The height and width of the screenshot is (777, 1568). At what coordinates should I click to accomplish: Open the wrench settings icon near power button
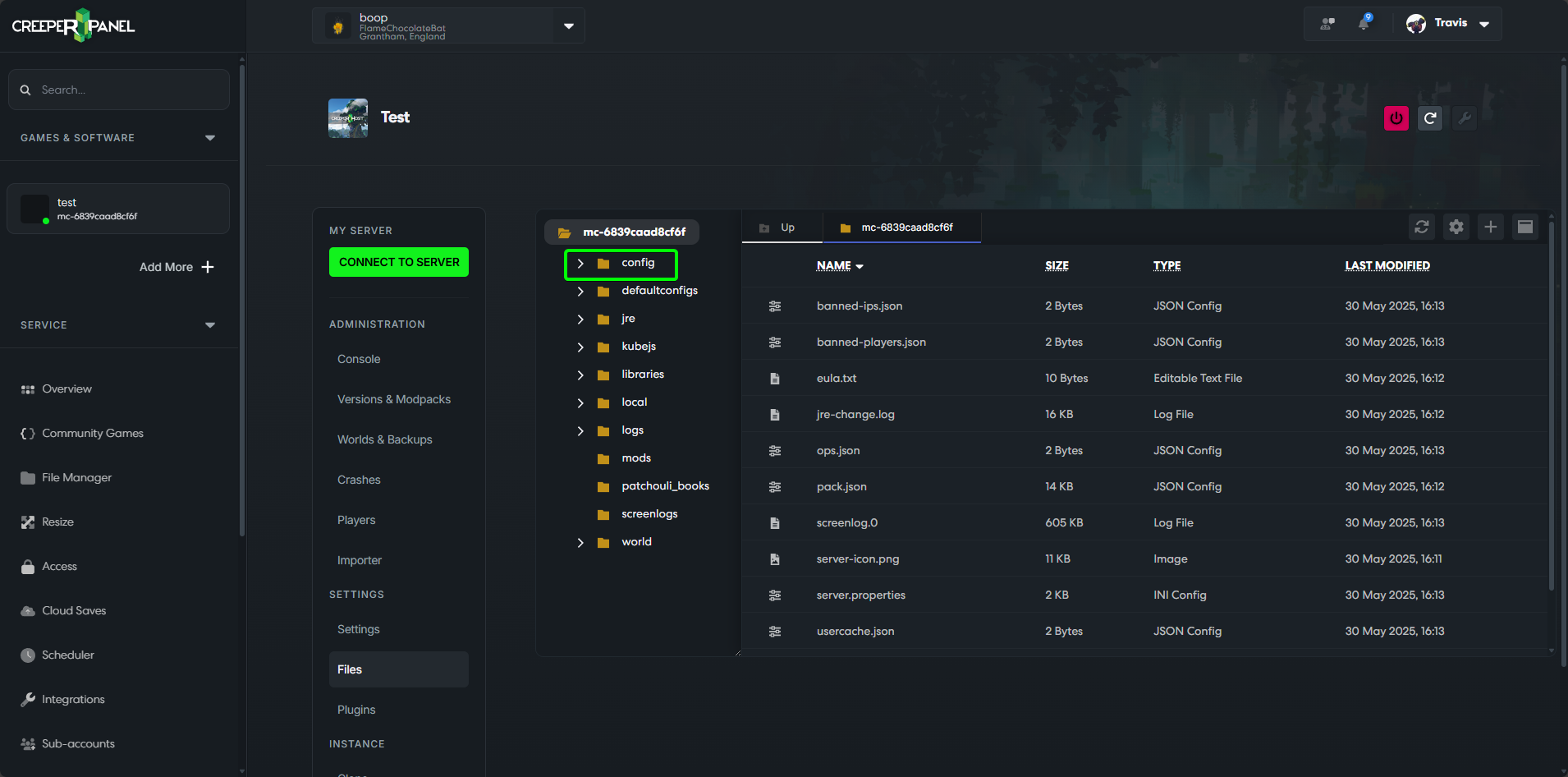[x=1465, y=118]
